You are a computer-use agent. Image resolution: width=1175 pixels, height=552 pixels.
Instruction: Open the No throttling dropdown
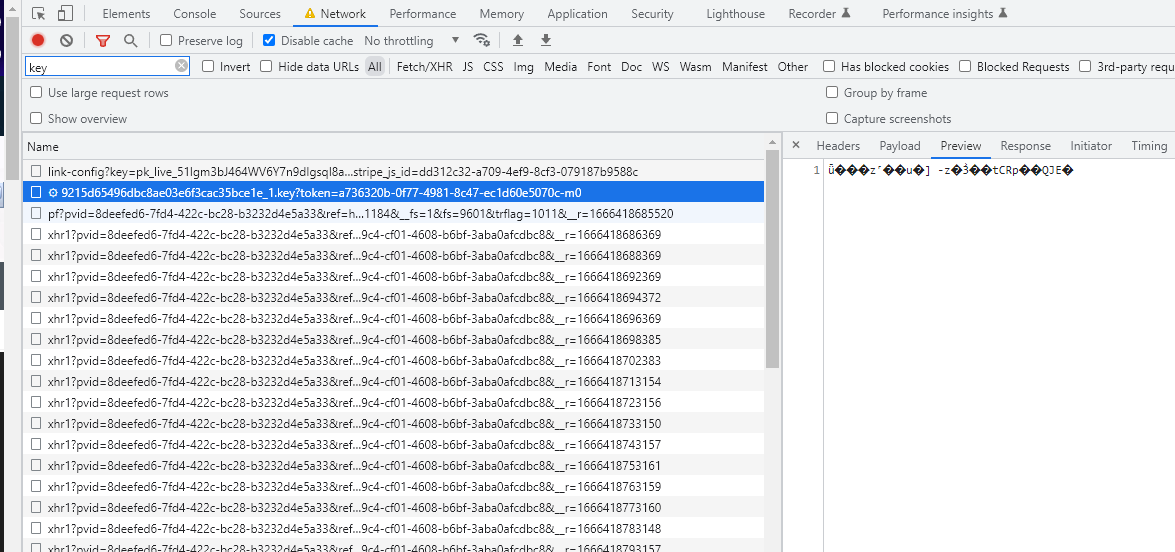tap(411, 41)
